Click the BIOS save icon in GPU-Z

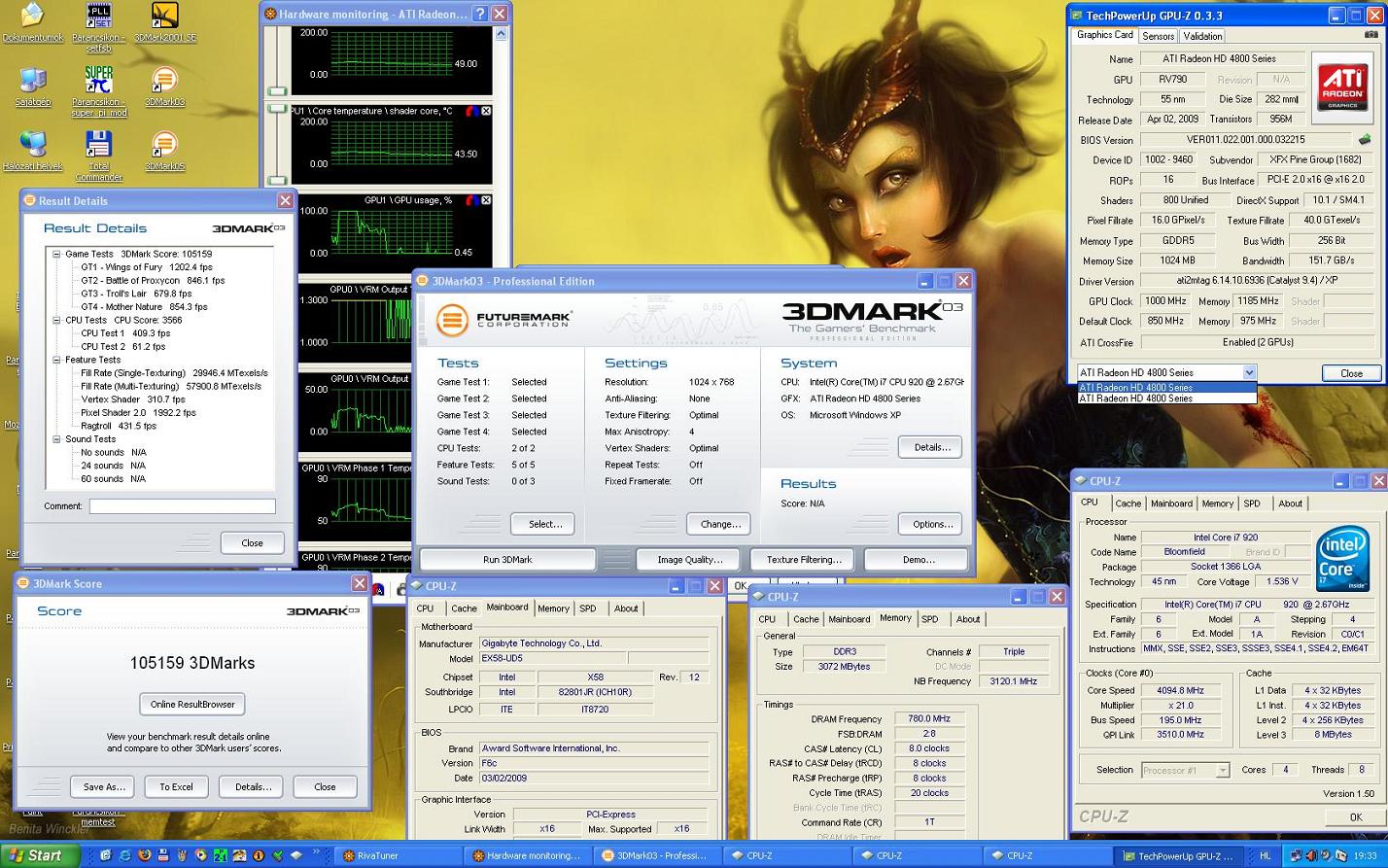[x=1365, y=140]
